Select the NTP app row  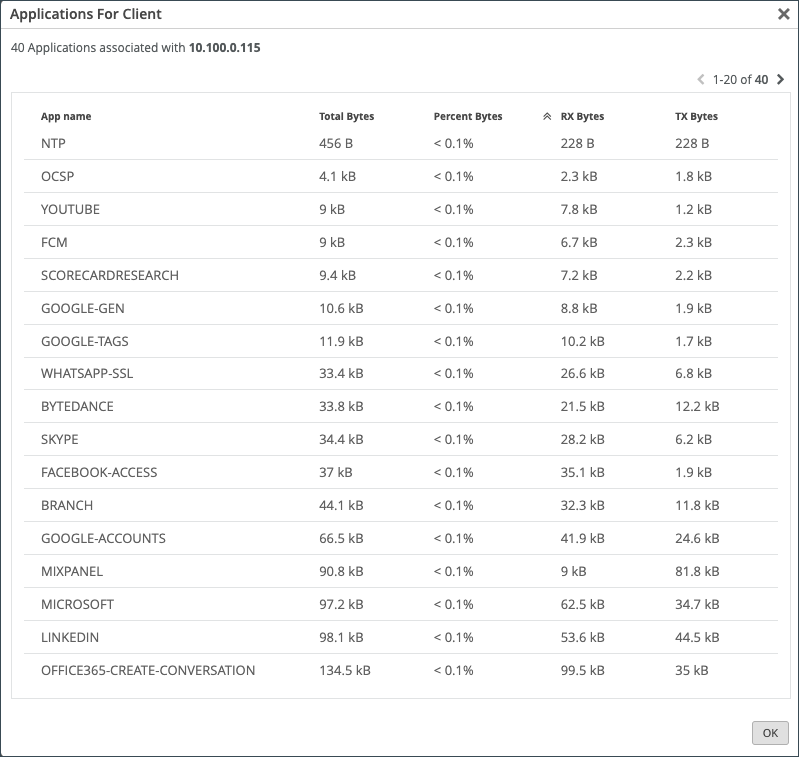pyautogui.click(x=401, y=143)
